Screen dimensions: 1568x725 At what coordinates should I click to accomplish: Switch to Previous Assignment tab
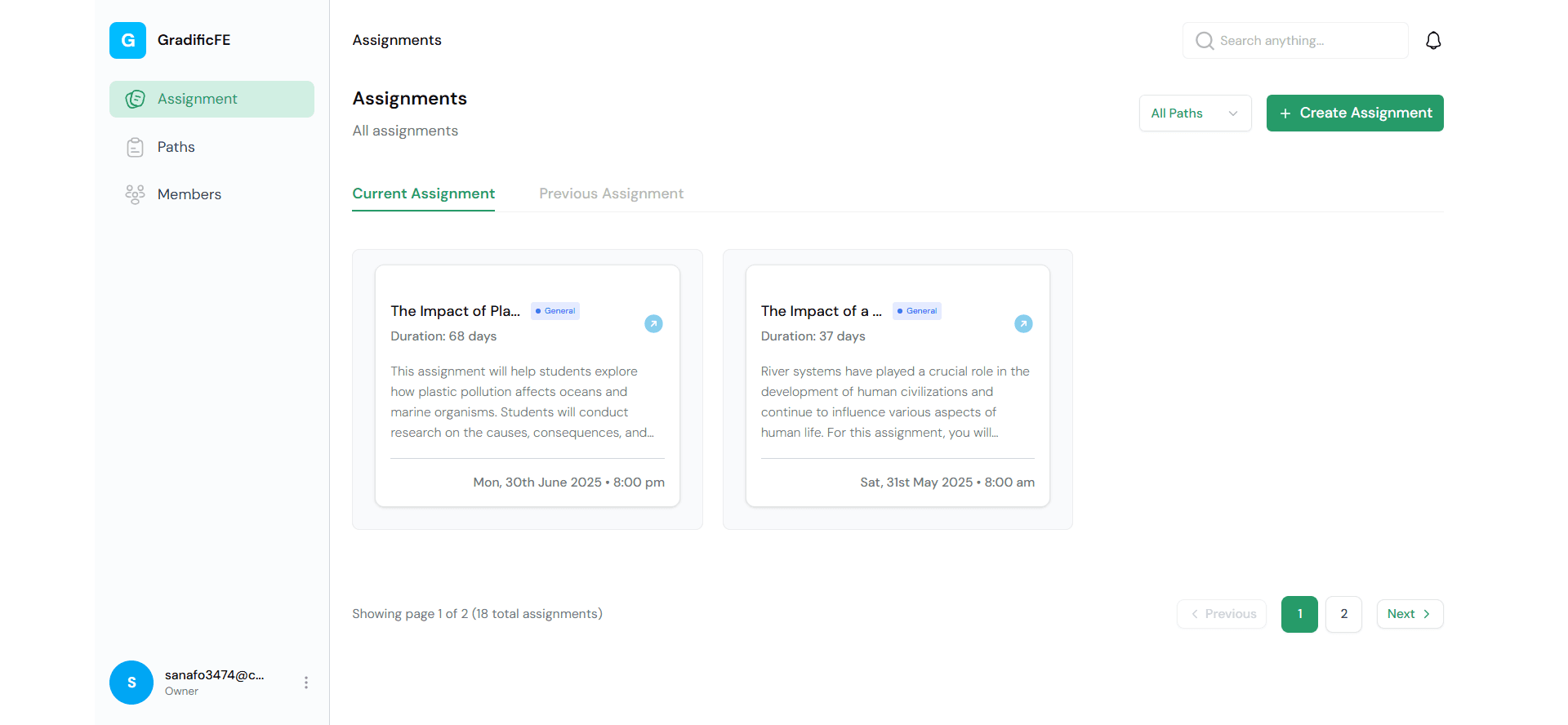tap(611, 193)
